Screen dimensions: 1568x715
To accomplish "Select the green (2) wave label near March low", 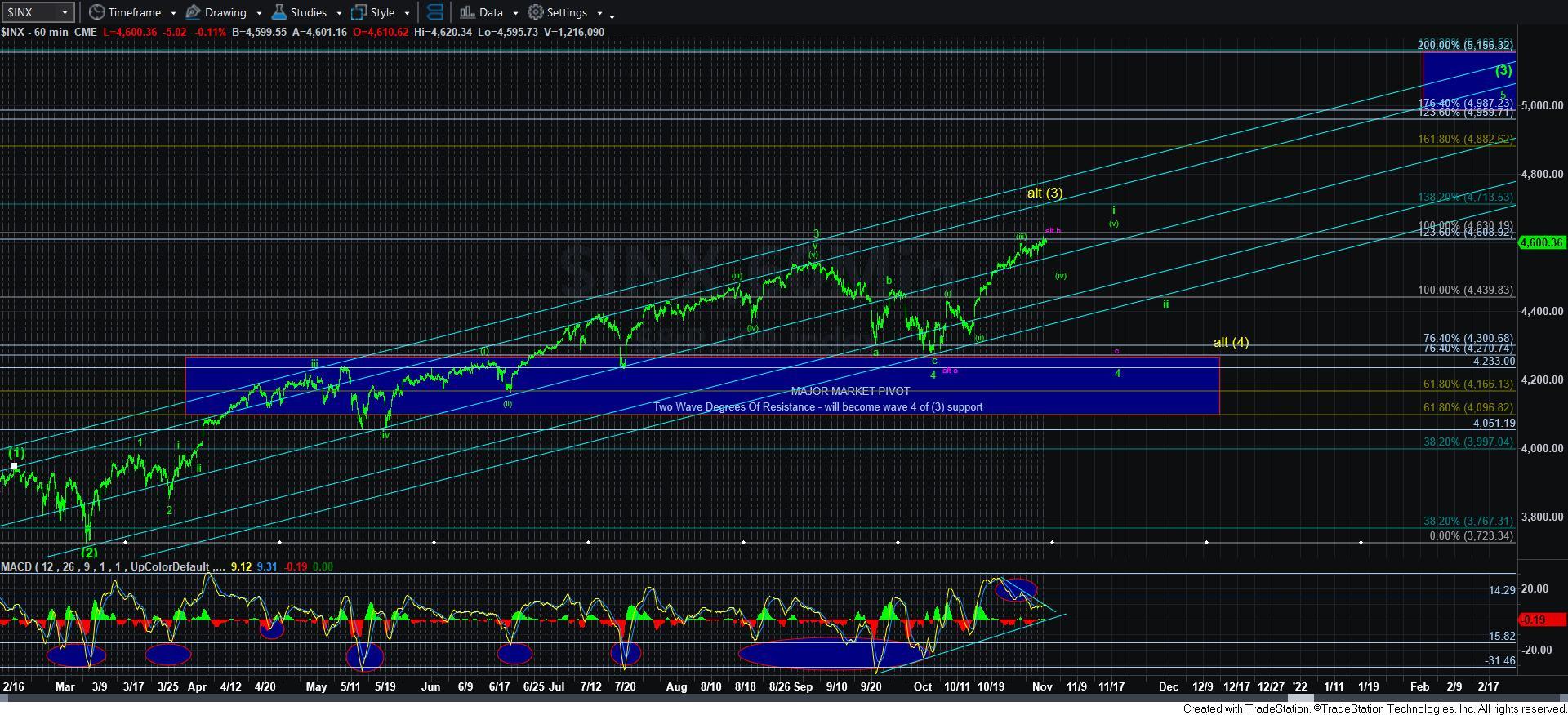I will click(88, 552).
